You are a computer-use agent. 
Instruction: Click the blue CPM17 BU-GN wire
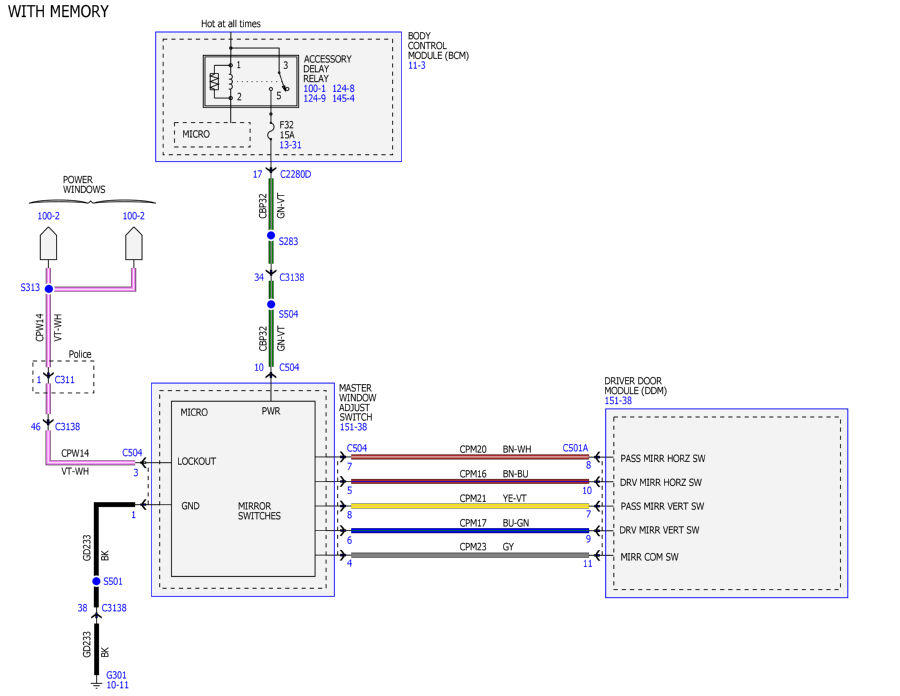[x=470, y=530]
